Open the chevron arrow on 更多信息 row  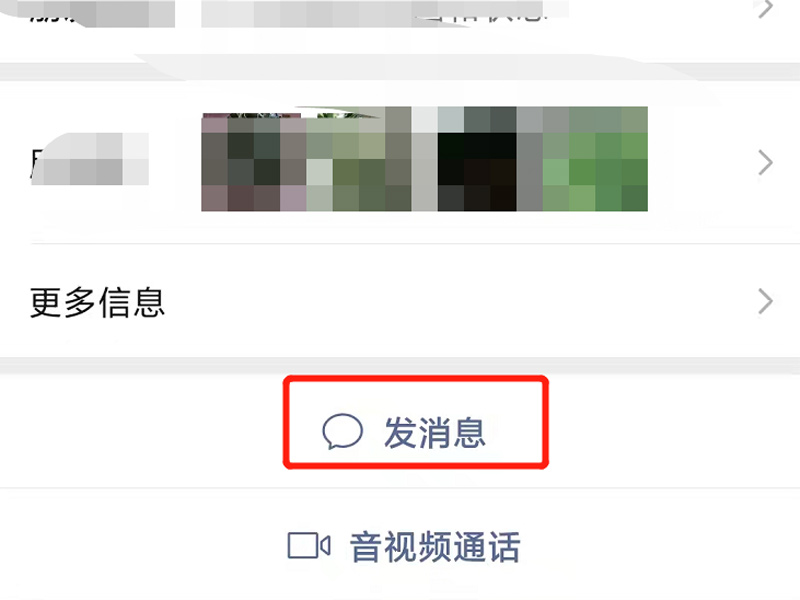pyautogui.click(x=765, y=302)
